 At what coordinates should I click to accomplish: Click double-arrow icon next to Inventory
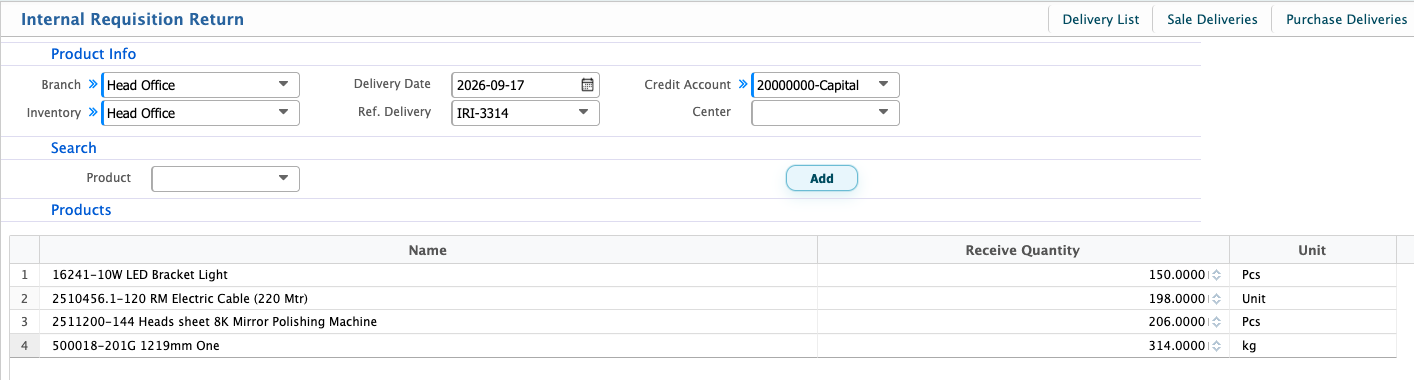click(93, 113)
